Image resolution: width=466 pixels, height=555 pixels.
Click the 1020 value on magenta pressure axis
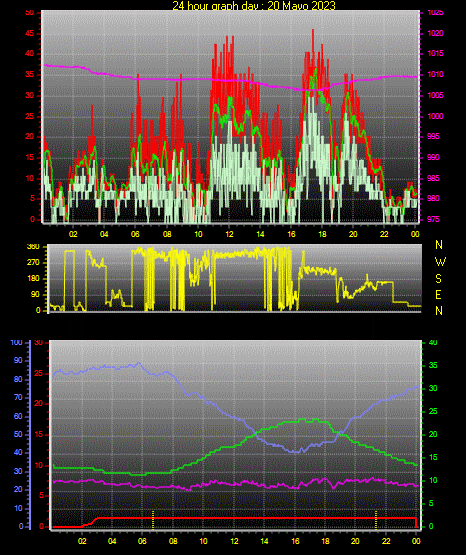coord(436,33)
